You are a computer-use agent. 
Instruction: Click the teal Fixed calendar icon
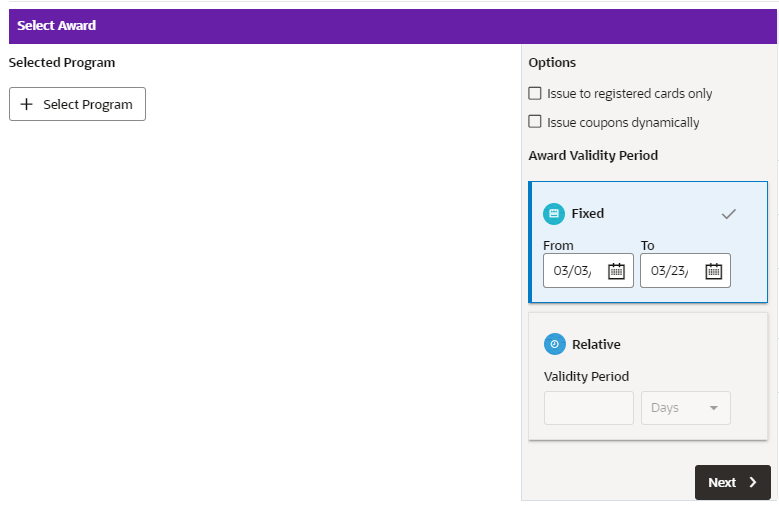pyautogui.click(x=554, y=214)
